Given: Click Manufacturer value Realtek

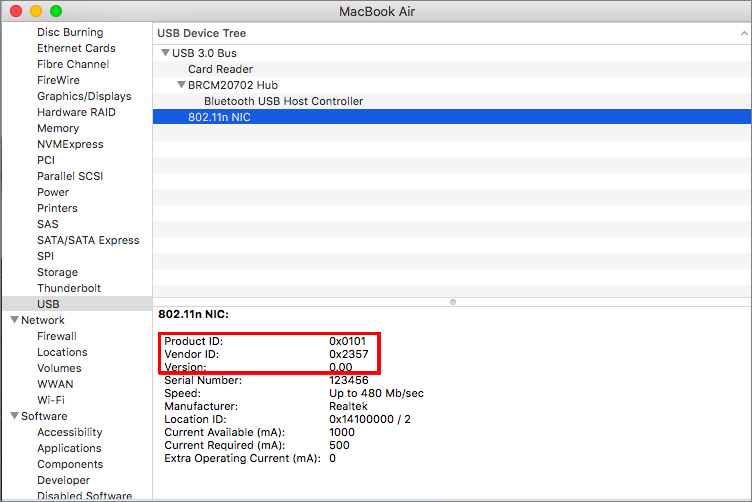Looking at the screenshot, I should click(x=348, y=406).
